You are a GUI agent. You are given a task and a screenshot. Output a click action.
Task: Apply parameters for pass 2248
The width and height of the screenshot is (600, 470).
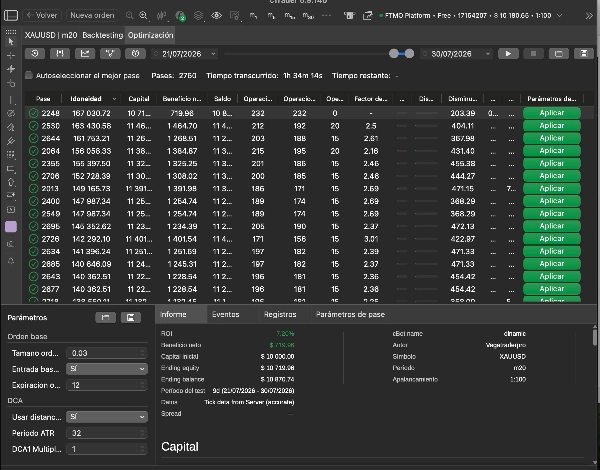[552, 113]
